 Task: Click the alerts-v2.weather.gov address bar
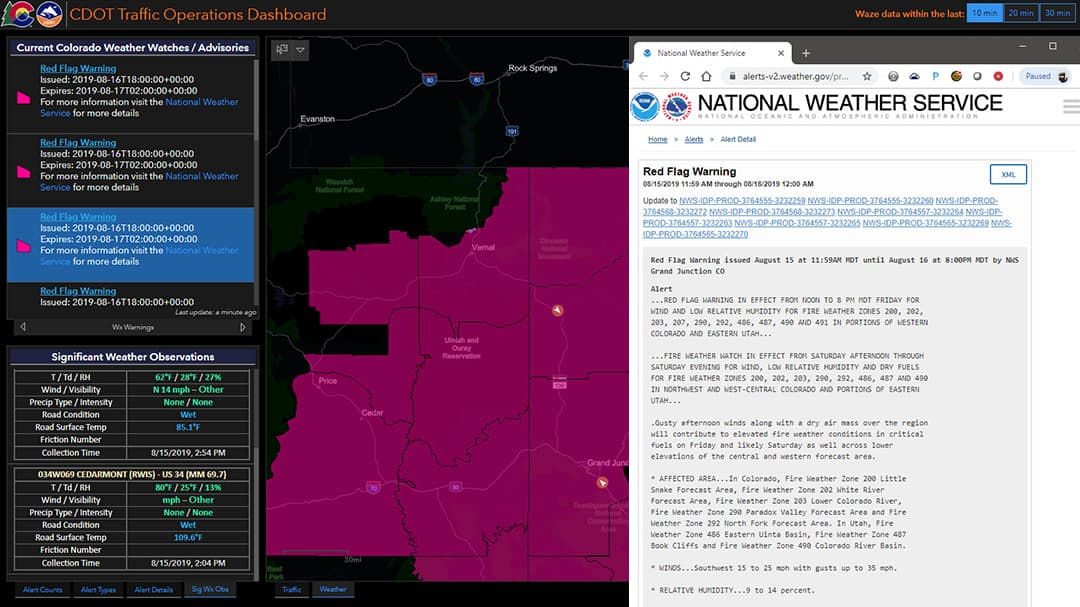tap(795, 76)
